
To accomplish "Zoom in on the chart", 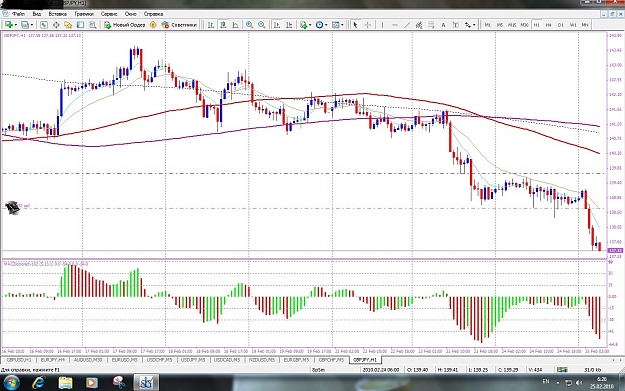I will pyautogui.click(x=249, y=25).
